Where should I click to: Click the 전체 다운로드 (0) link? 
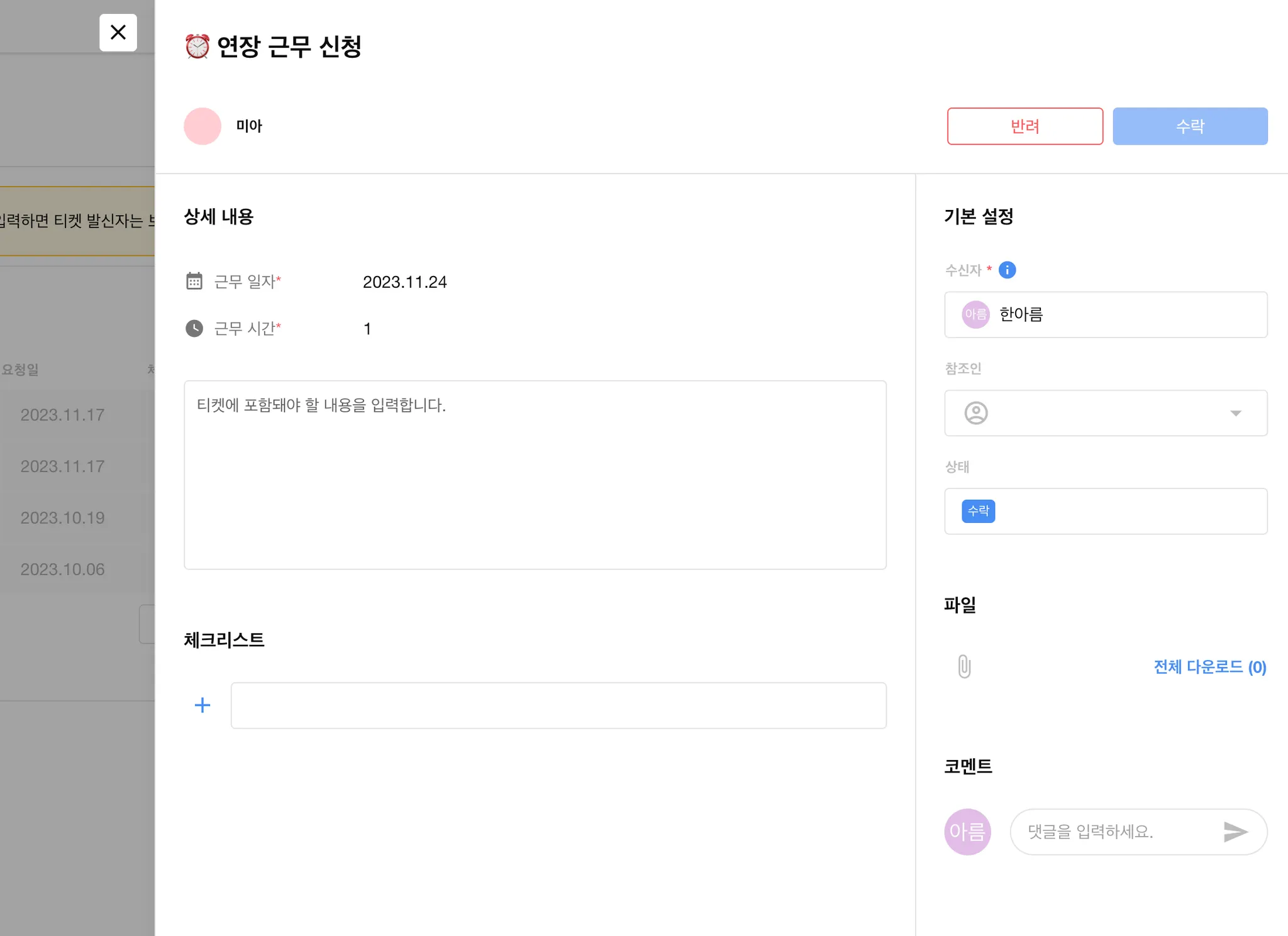pos(1209,667)
